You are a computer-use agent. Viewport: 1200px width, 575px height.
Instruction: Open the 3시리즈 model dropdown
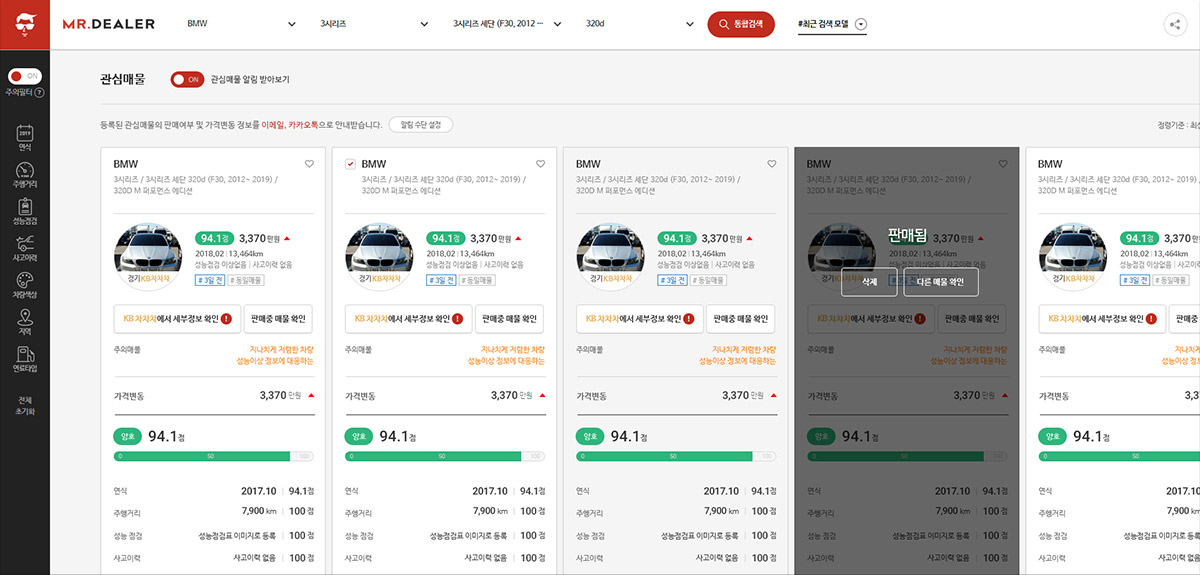pyautogui.click(x=375, y=25)
